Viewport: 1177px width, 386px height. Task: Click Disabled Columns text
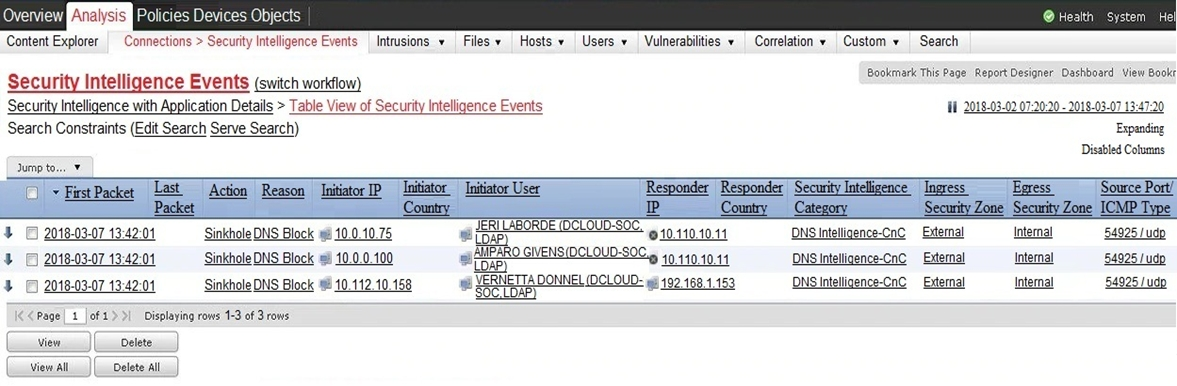pyautogui.click(x=1123, y=149)
